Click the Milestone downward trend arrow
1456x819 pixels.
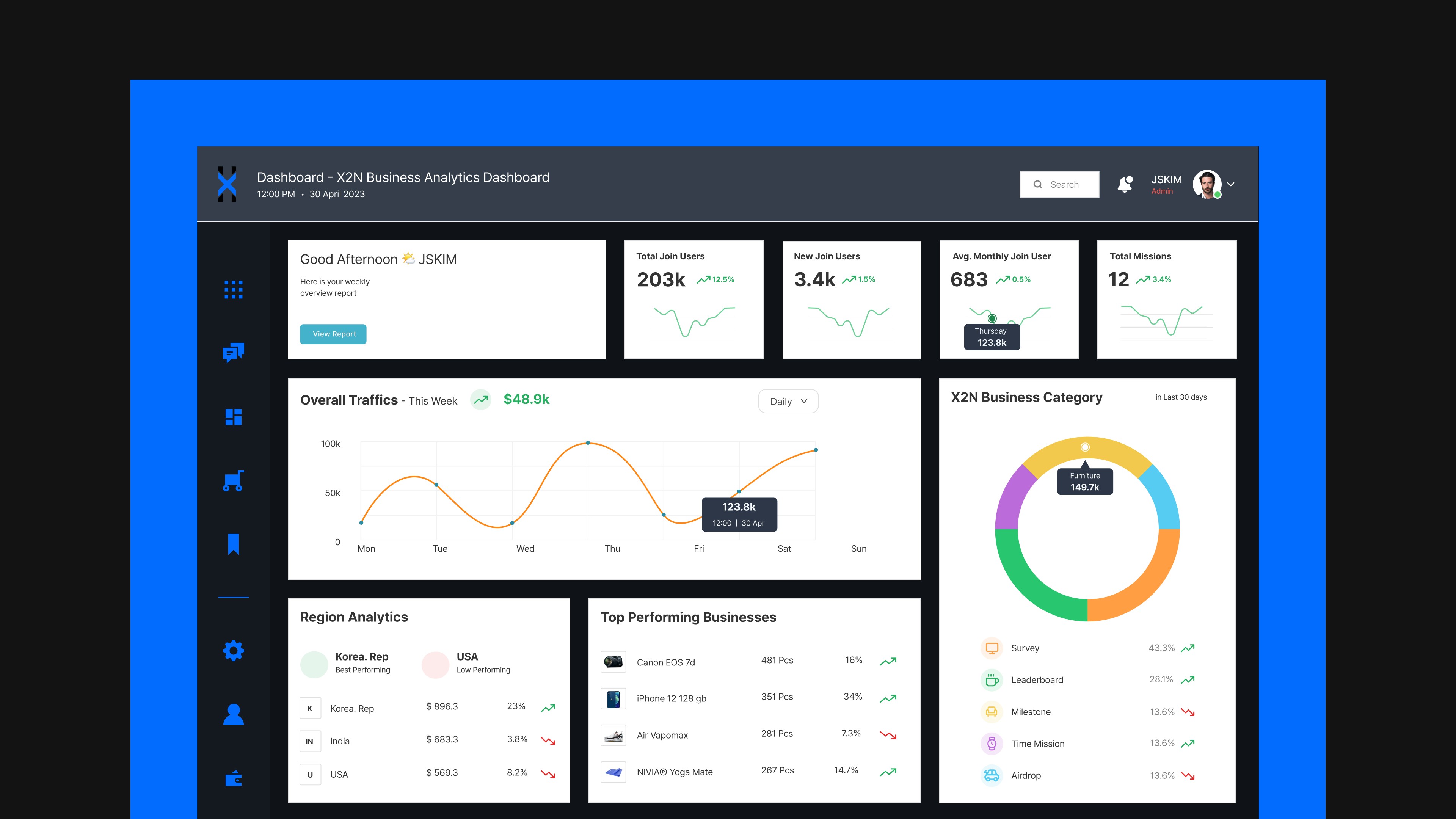point(1188,712)
